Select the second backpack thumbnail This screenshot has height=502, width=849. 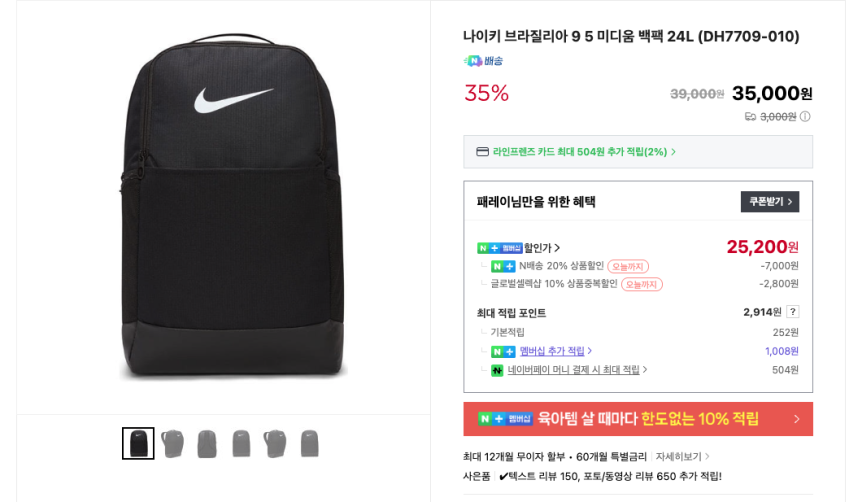coord(172,443)
